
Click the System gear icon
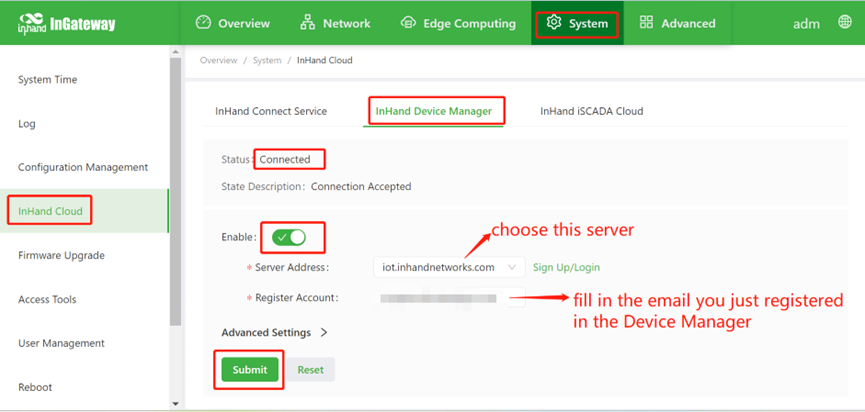pos(553,23)
